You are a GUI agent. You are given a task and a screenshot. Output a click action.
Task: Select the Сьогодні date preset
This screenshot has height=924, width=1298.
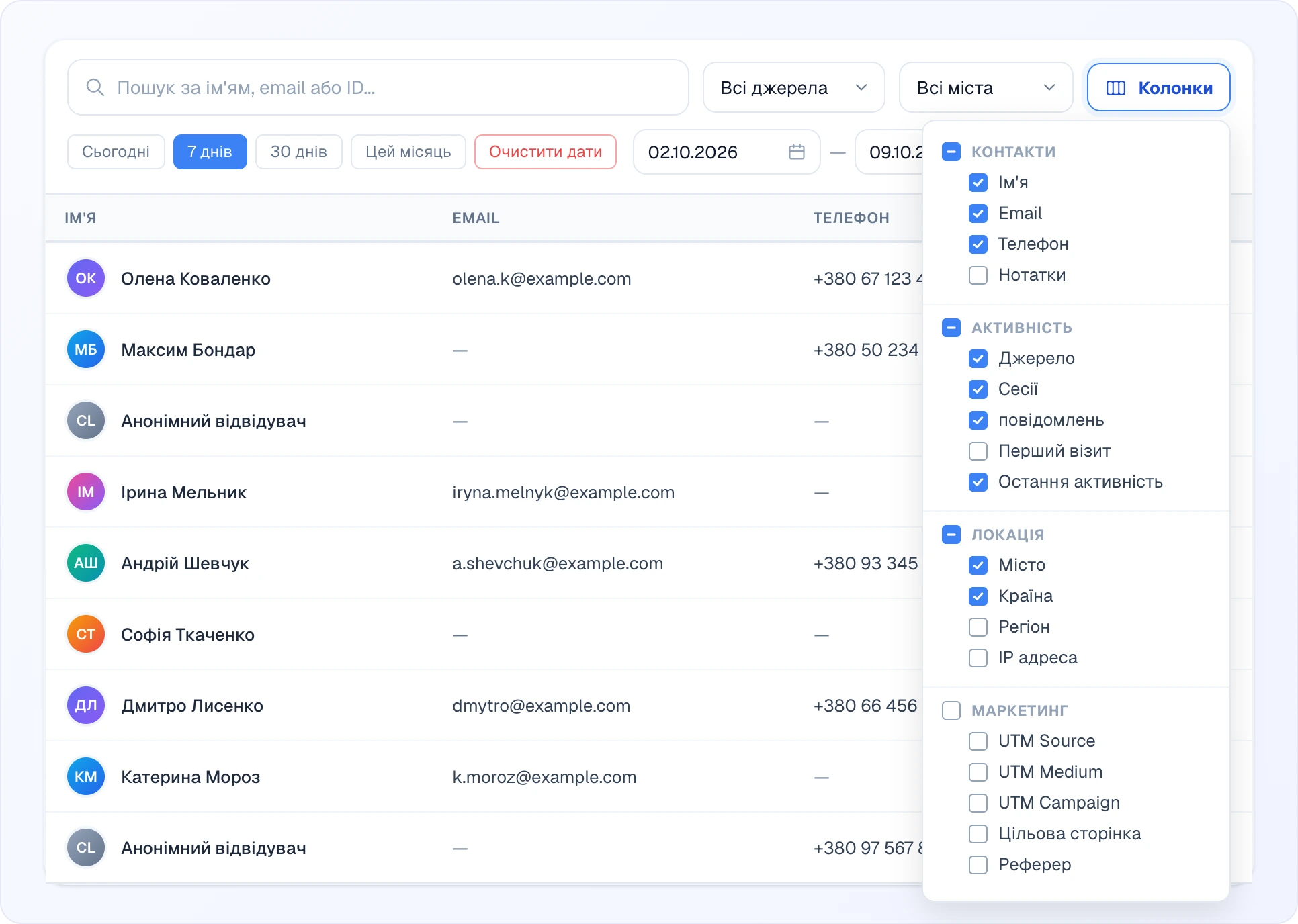pos(116,152)
